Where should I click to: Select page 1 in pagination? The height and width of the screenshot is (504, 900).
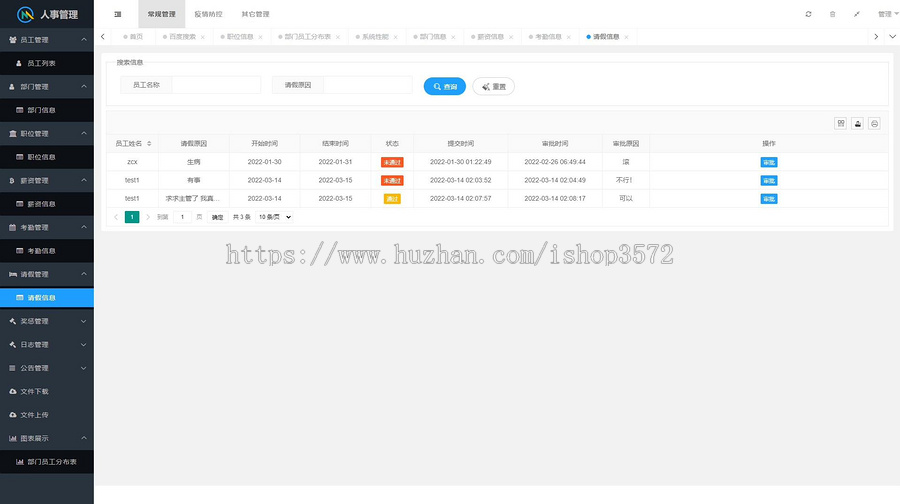132,217
